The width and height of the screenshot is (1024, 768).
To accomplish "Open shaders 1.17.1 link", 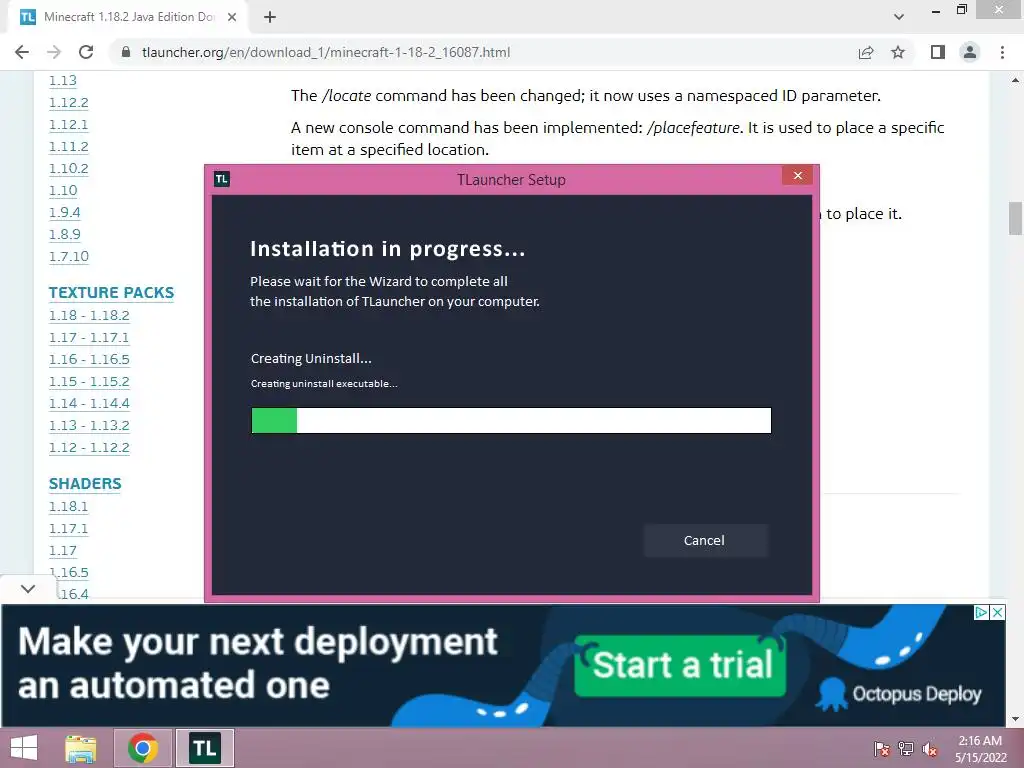I will click(x=69, y=528).
